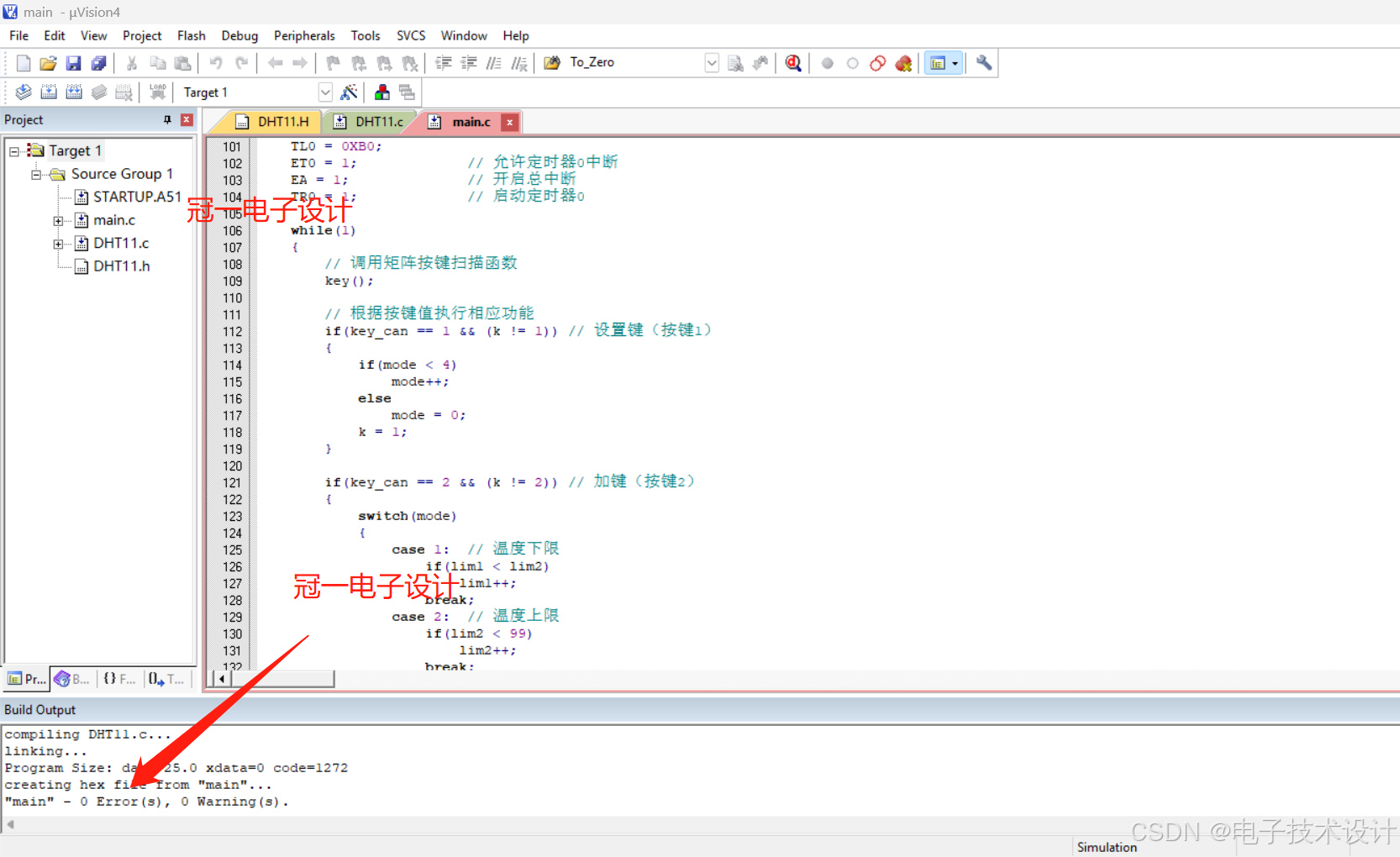Select the Project panel tab
The height and width of the screenshot is (857, 1400).
[27, 679]
